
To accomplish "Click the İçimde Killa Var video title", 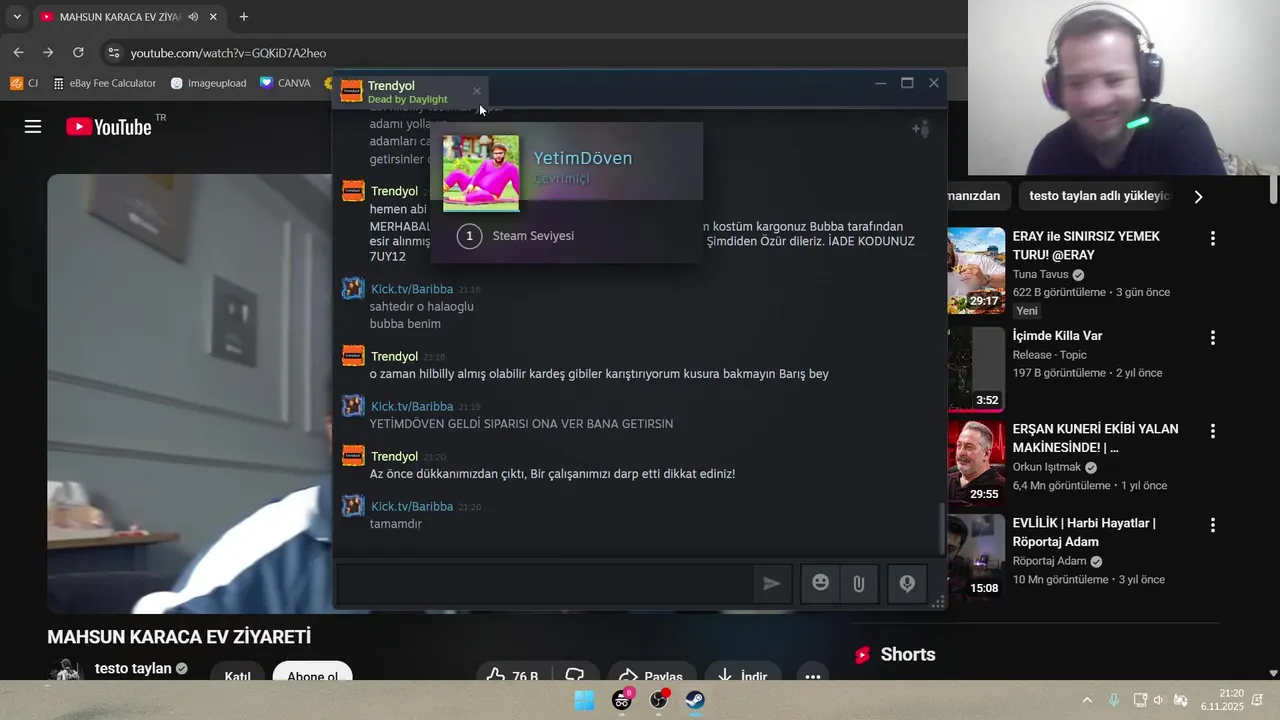I will coord(1057,336).
